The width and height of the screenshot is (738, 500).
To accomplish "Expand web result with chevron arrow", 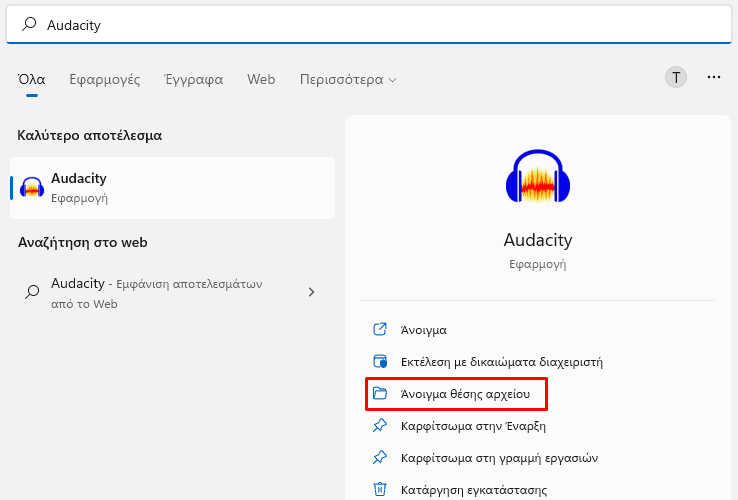I will (311, 292).
